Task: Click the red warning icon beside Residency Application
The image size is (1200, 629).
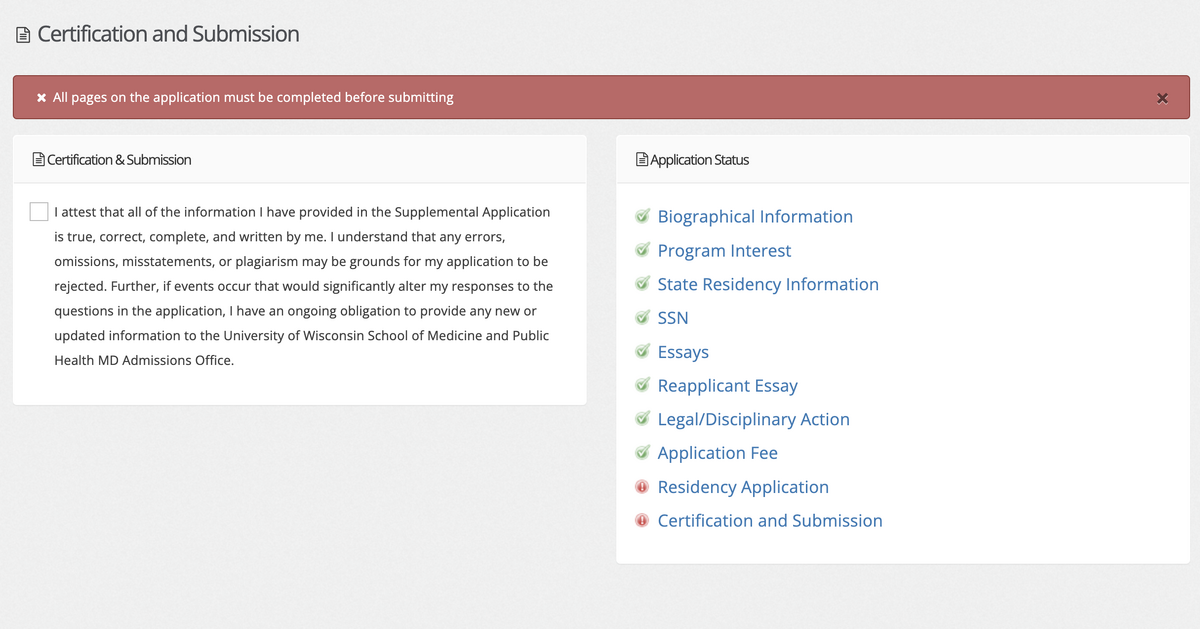Action: tap(642, 488)
